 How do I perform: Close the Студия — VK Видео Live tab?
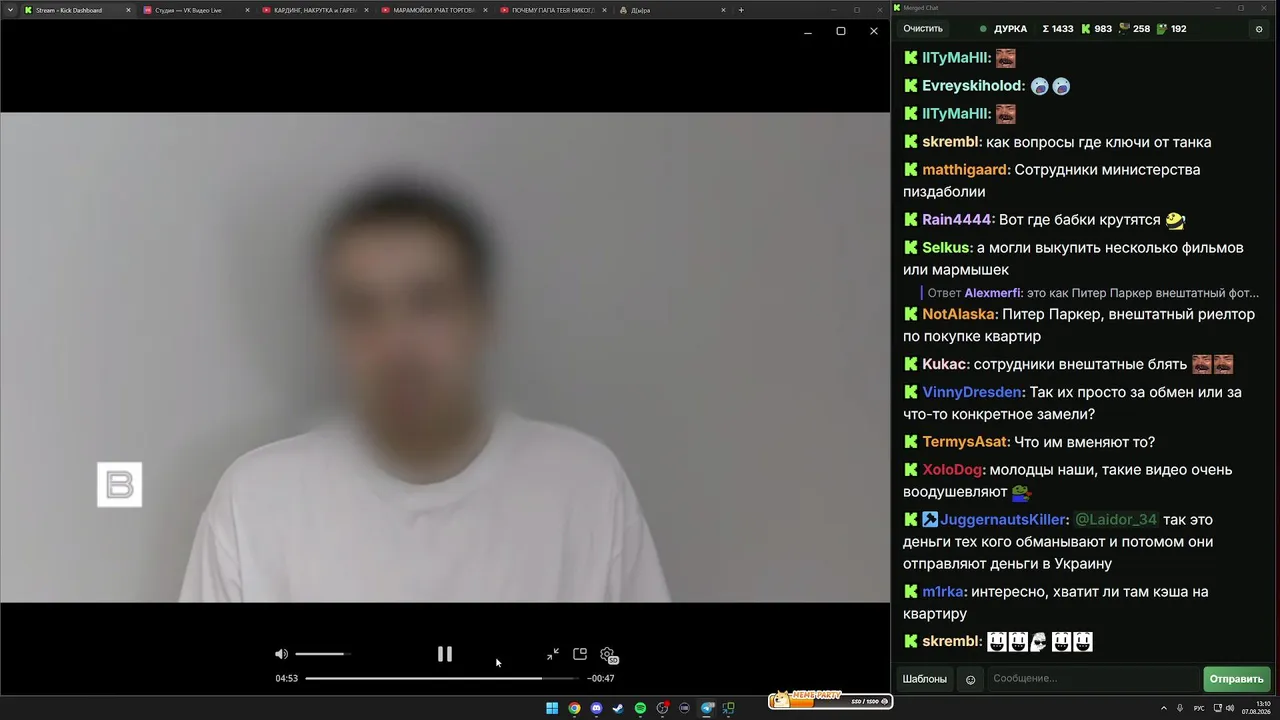247,10
